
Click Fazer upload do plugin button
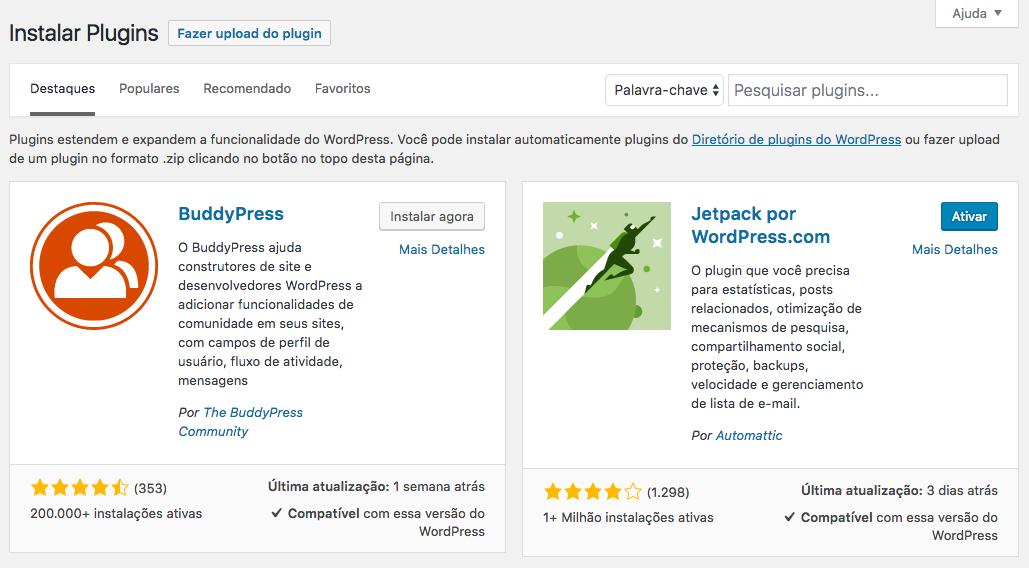tap(249, 33)
